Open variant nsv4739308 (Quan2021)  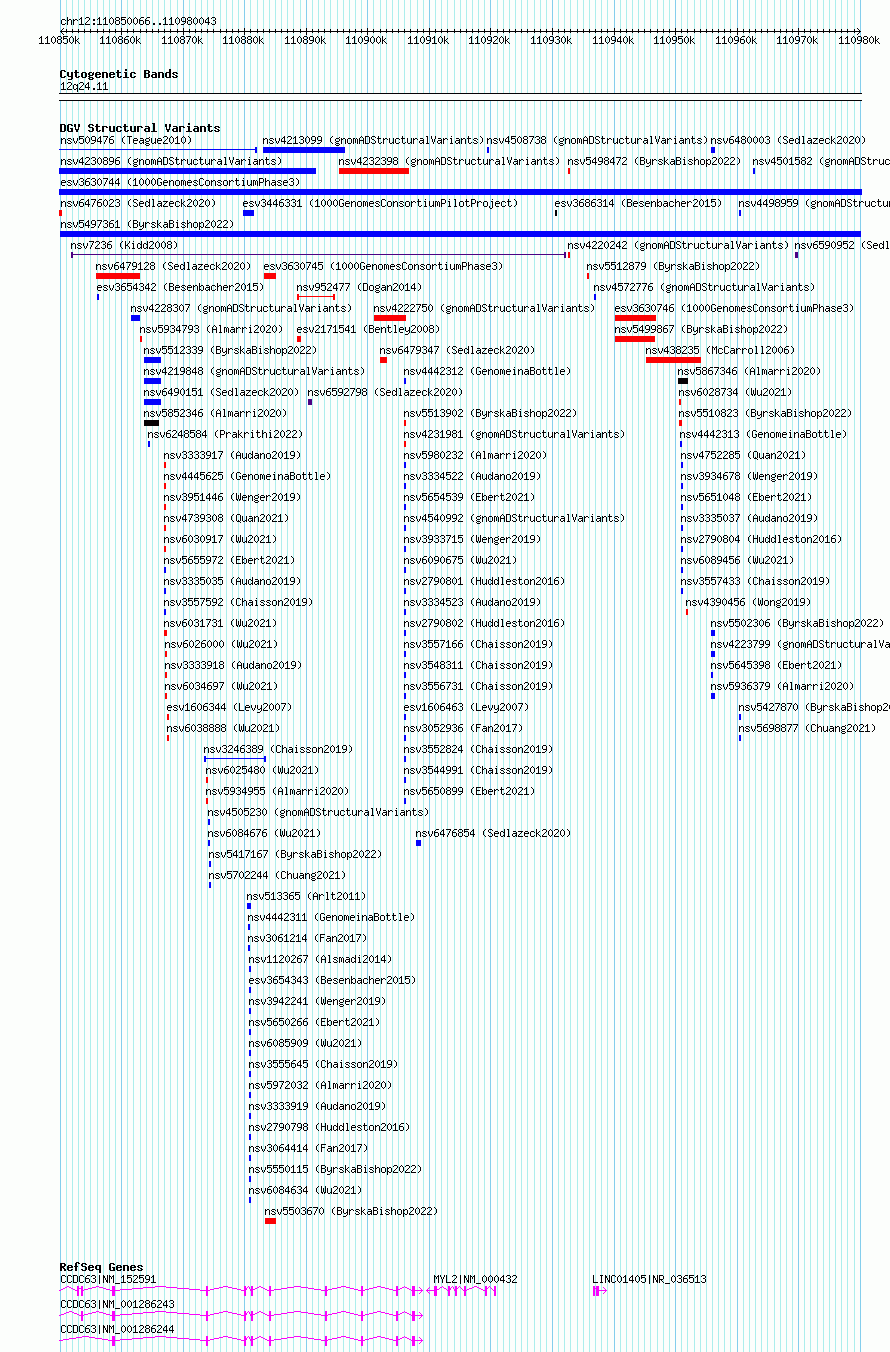click(x=226, y=518)
